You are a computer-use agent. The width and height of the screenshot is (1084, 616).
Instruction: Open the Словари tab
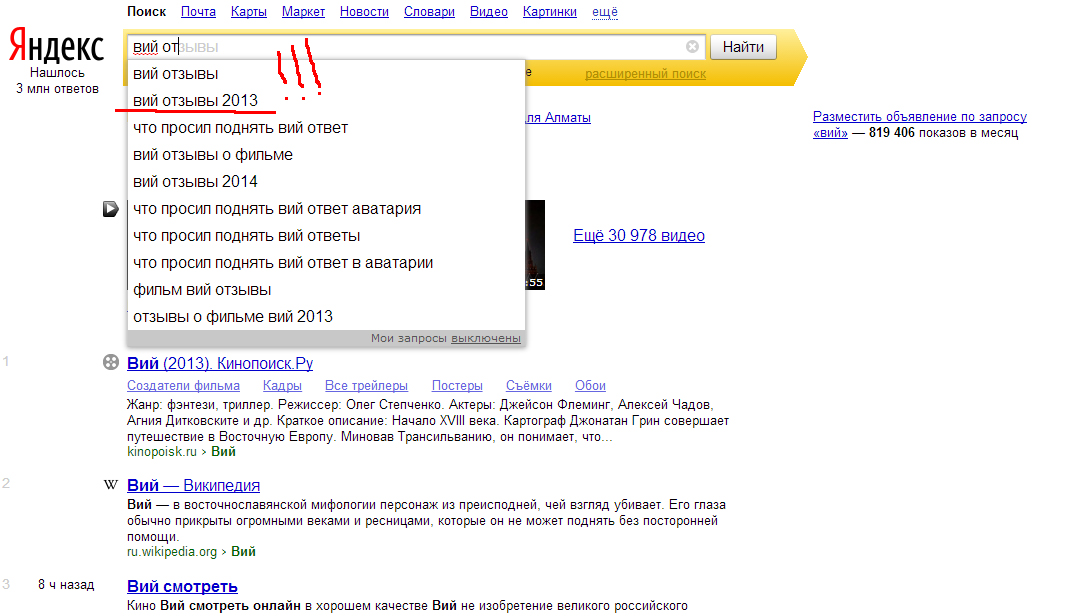429,12
